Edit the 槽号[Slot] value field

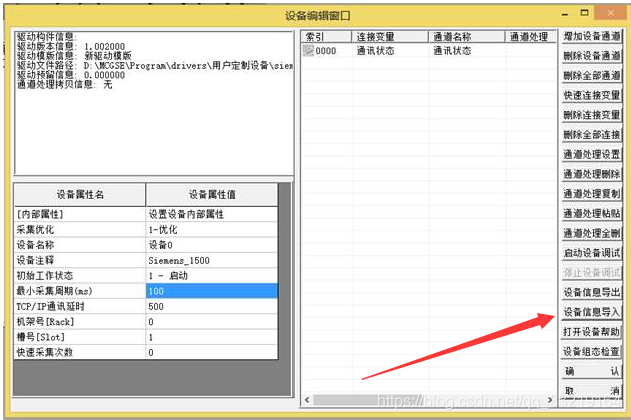tap(212, 337)
